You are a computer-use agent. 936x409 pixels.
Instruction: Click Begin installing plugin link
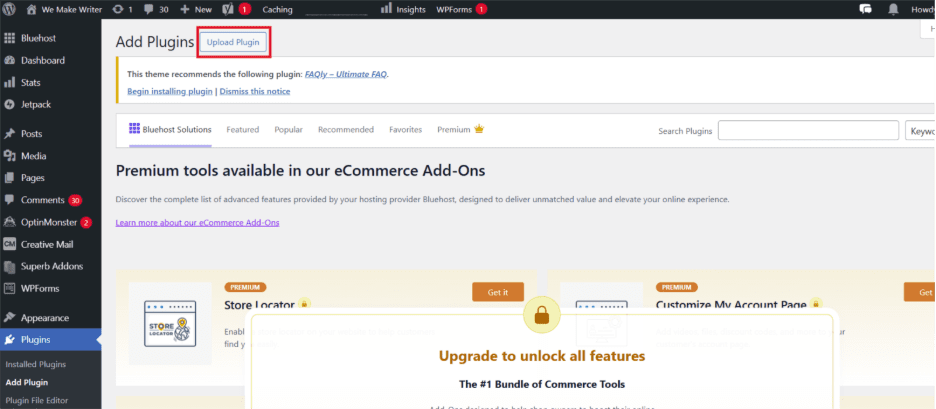point(170,91)
